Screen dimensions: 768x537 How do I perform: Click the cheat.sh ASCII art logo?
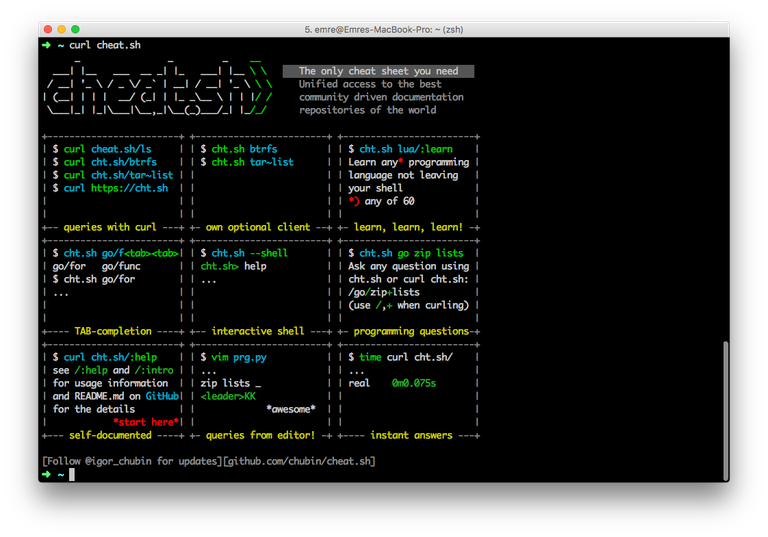pos(158,91)
